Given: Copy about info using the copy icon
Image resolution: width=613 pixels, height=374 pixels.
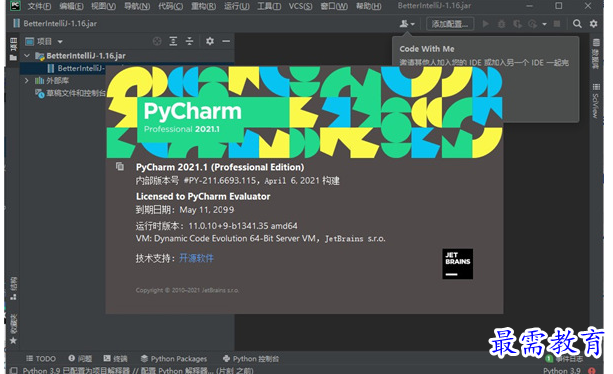Looking at the screenshot, I should (120, 166).
